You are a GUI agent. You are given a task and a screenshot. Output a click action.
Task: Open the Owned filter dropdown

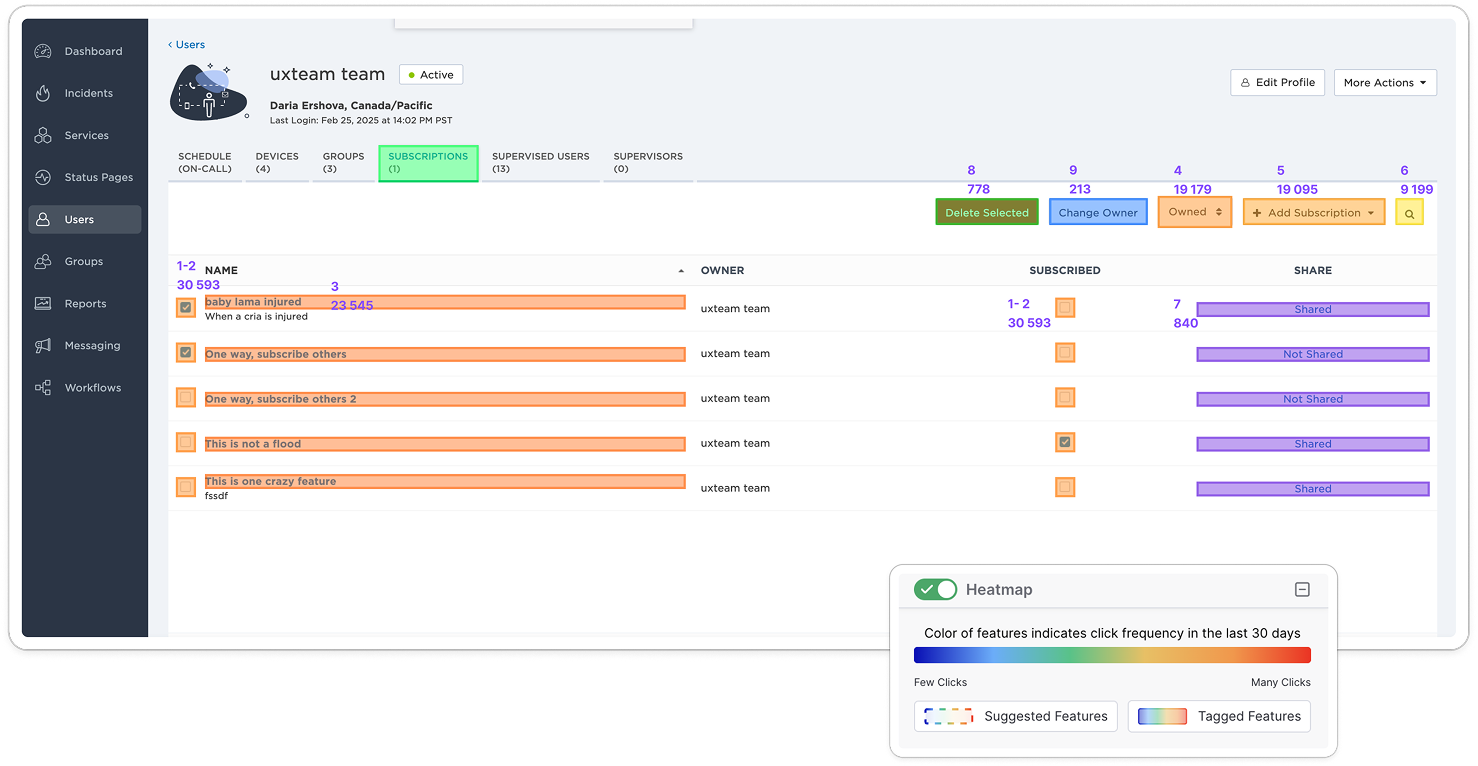tap(1195, 212)
